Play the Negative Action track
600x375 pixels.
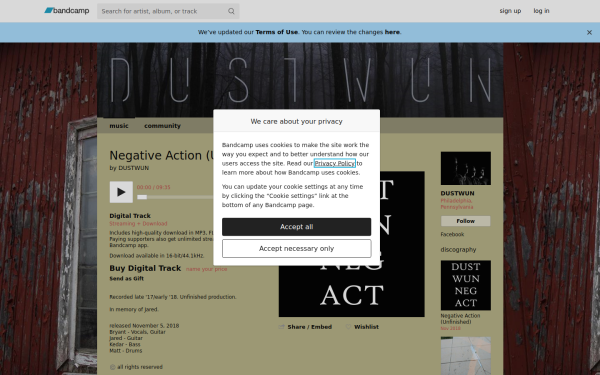(121, 192)
